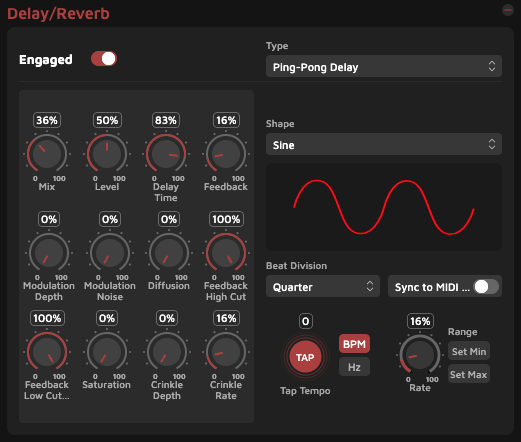Open the Type dropdown showing Ping-Pong Delay
Viewport: 521px width, 442px height.
(x=384, y=66)
